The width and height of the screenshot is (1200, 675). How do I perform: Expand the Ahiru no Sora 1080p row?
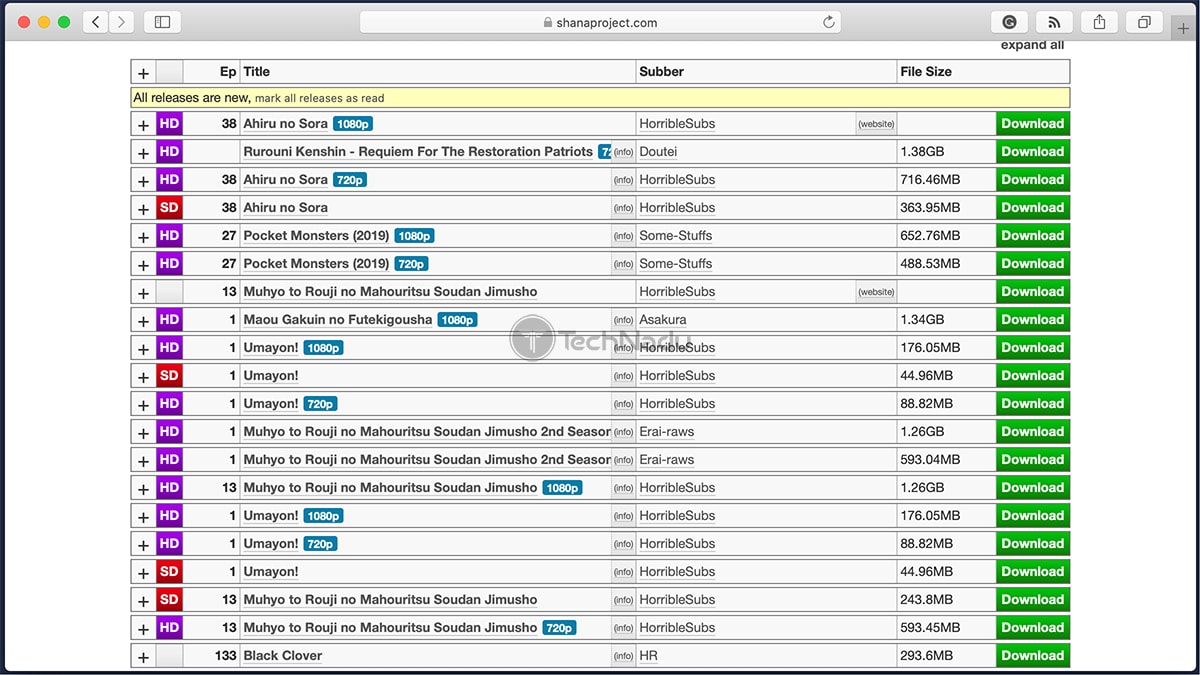[143, 124]
